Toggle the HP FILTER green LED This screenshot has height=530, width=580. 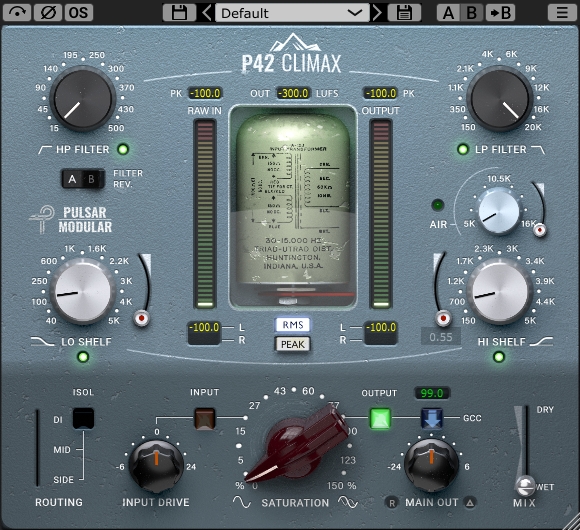click(x=123, y=149)
